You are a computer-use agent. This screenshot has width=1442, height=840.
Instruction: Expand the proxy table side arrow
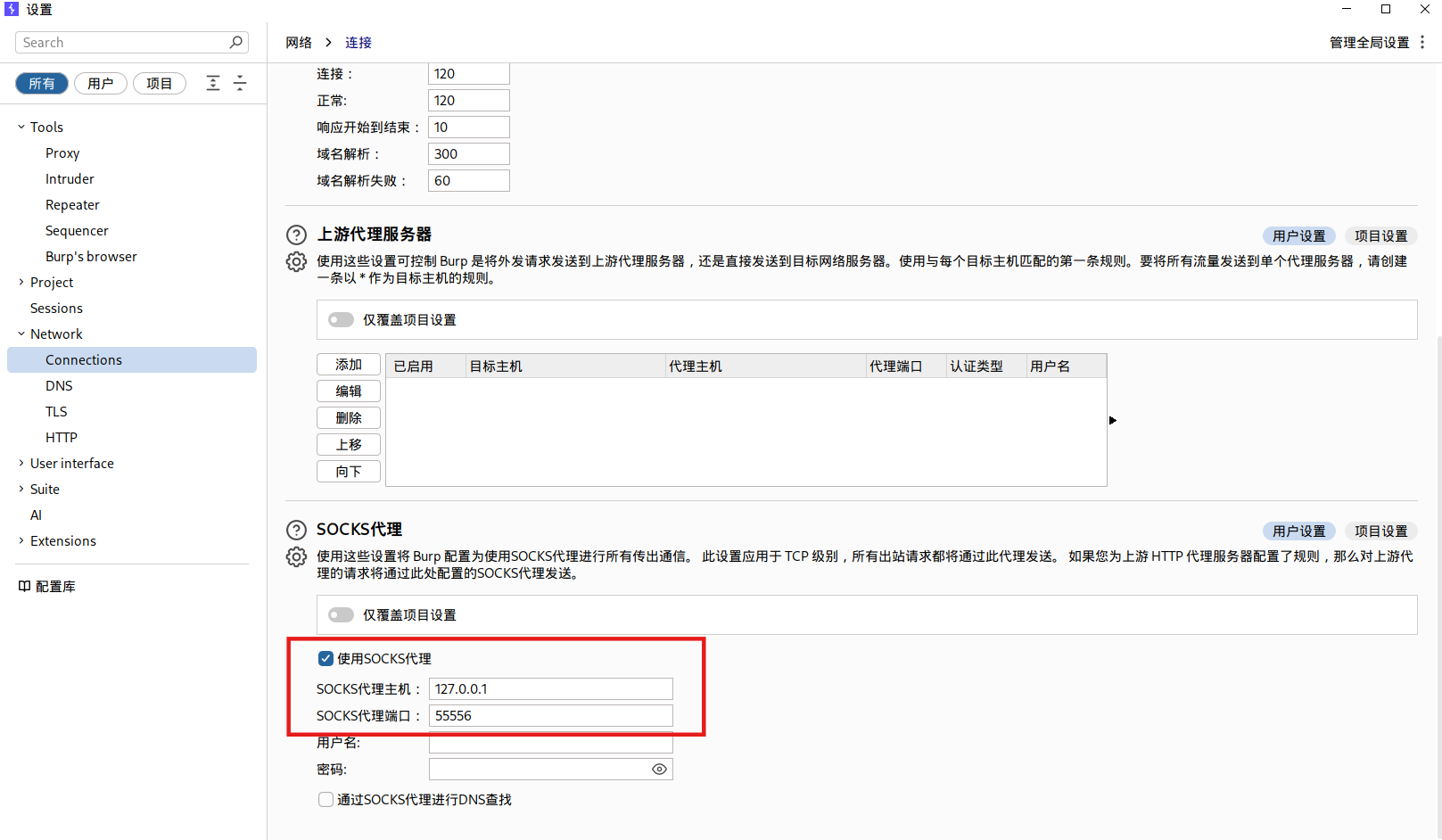tap(1113, 420)
